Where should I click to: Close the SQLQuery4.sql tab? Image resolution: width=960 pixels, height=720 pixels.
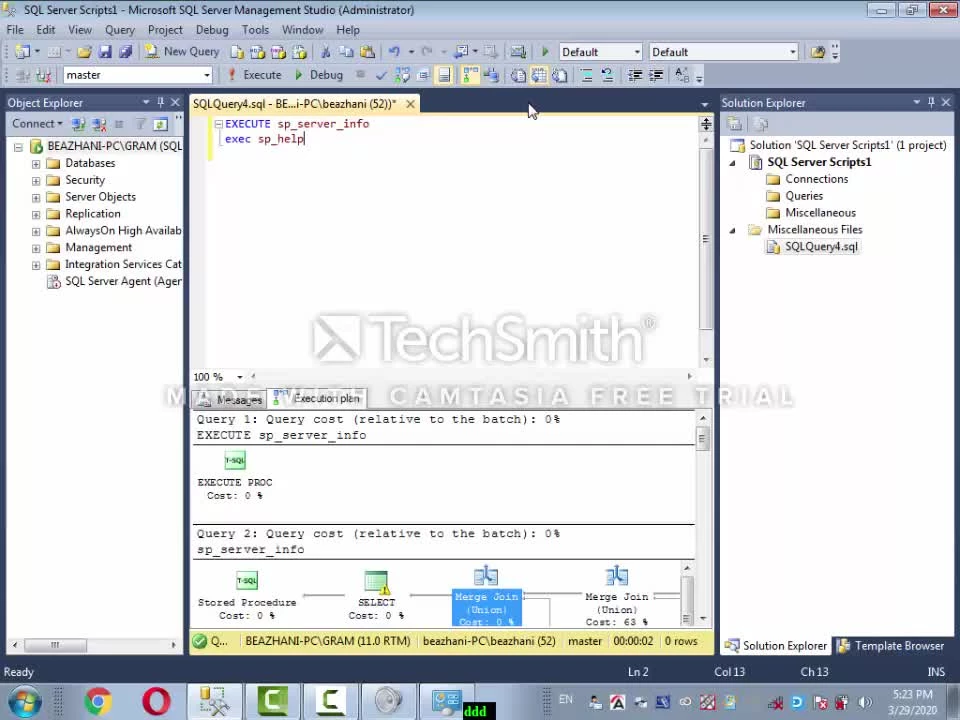[411, 103]
